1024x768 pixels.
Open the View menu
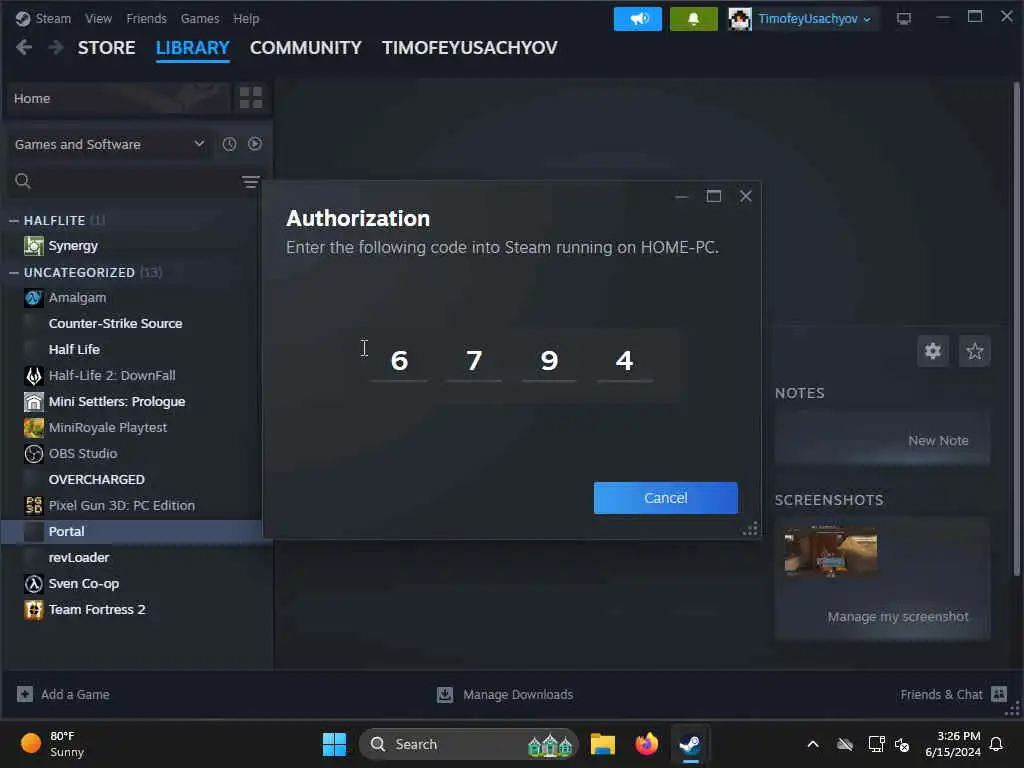(98, 18)
